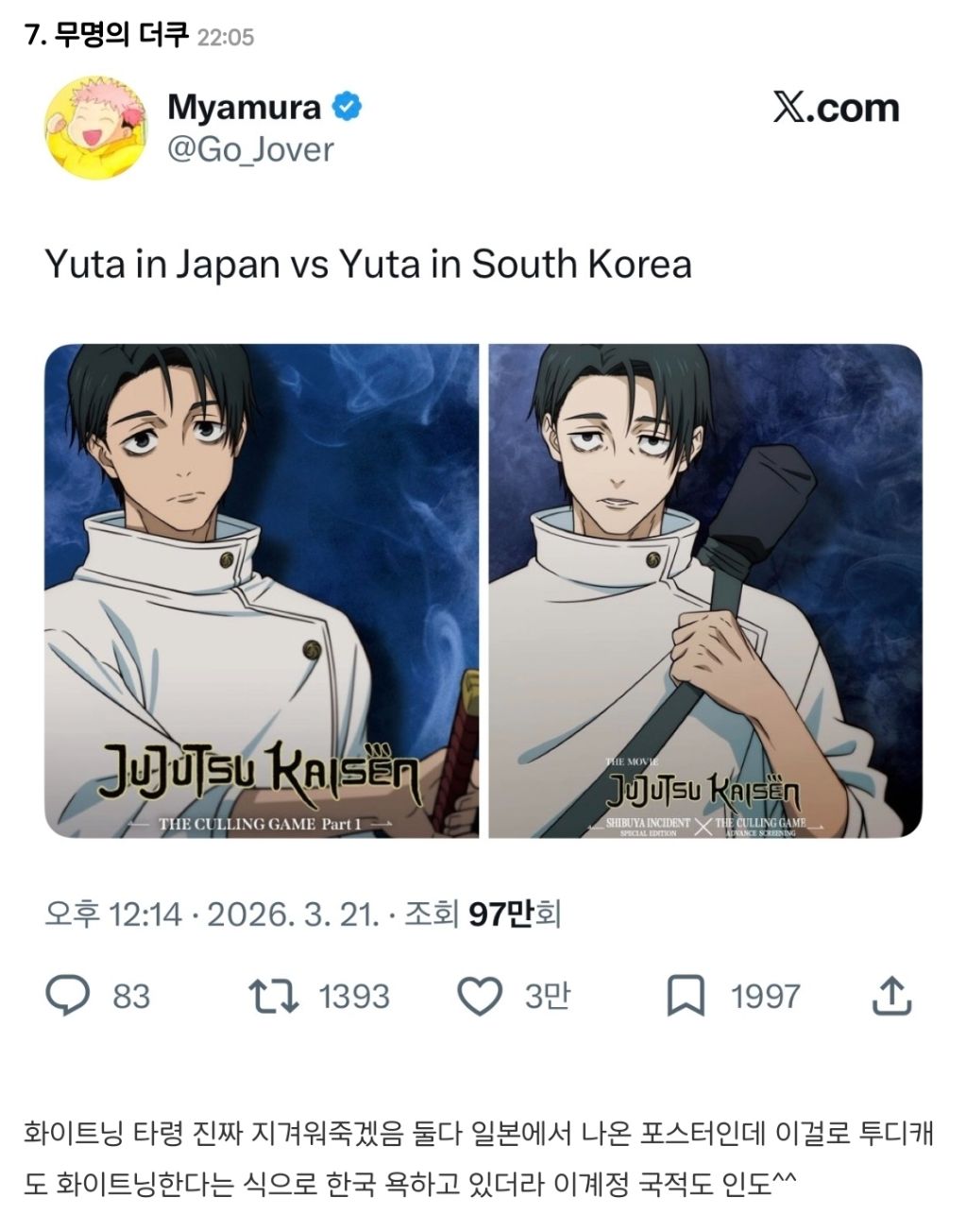
Task: Open share options with upload icon
Action: (x=889, y=995)
